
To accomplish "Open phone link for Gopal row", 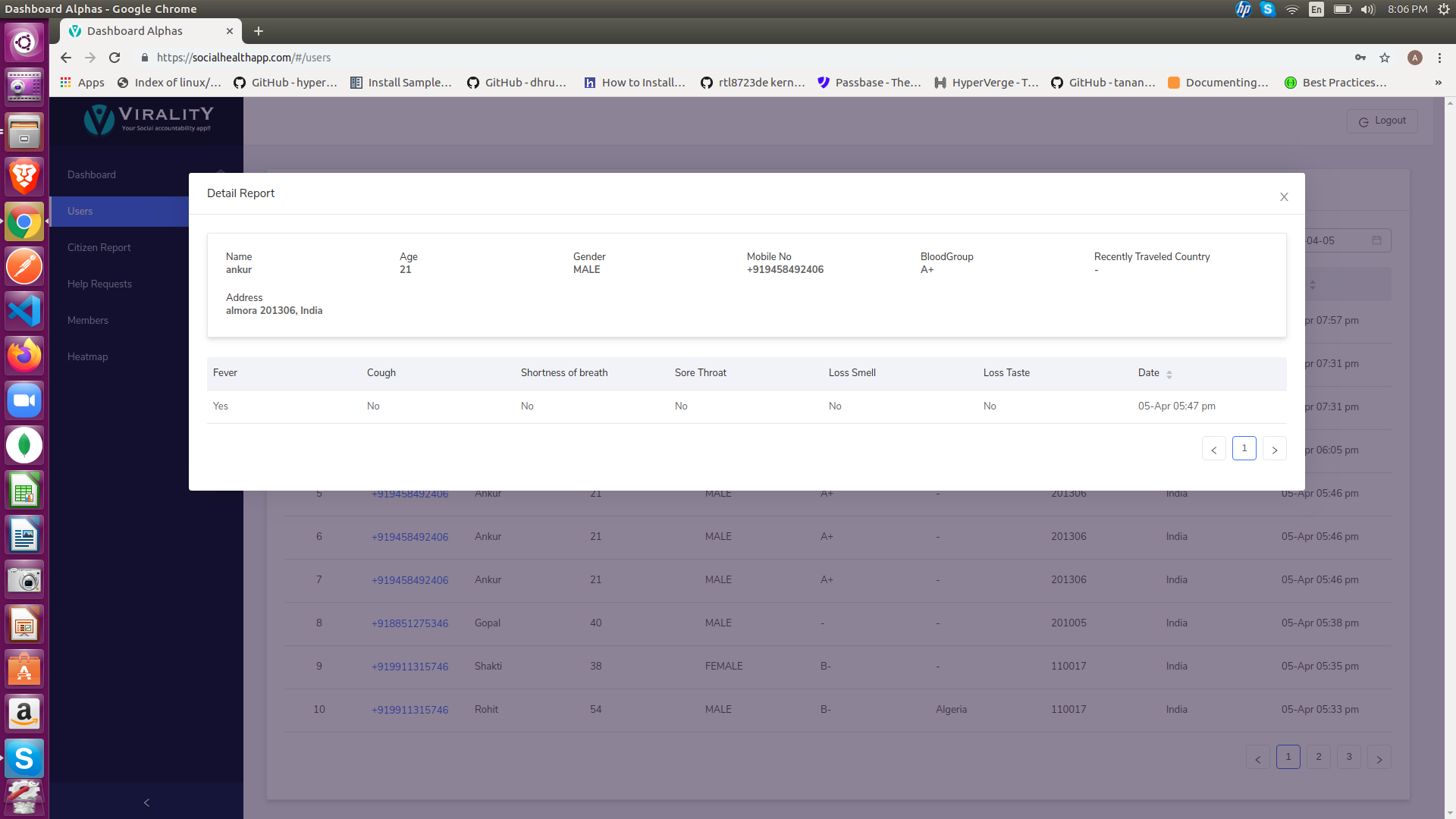I will (x=409, y=623).
